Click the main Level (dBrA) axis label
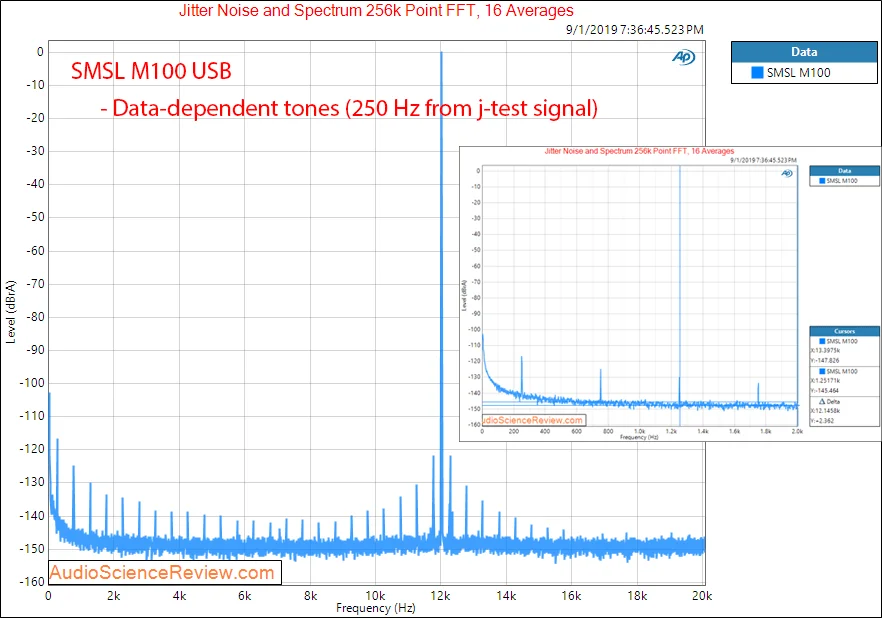The height and width of the screenshot is (618, 882). [x=11, y=312]
